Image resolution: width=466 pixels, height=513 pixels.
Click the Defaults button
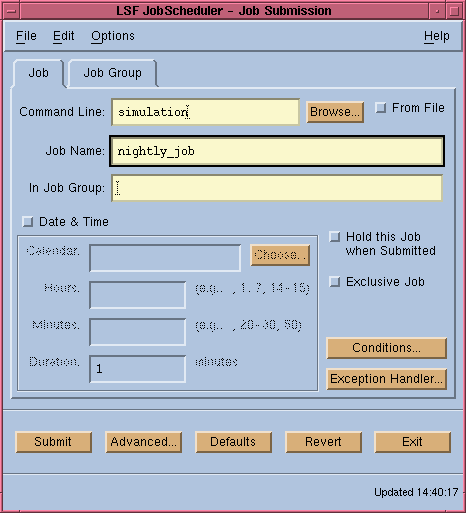tap(233, 442)
